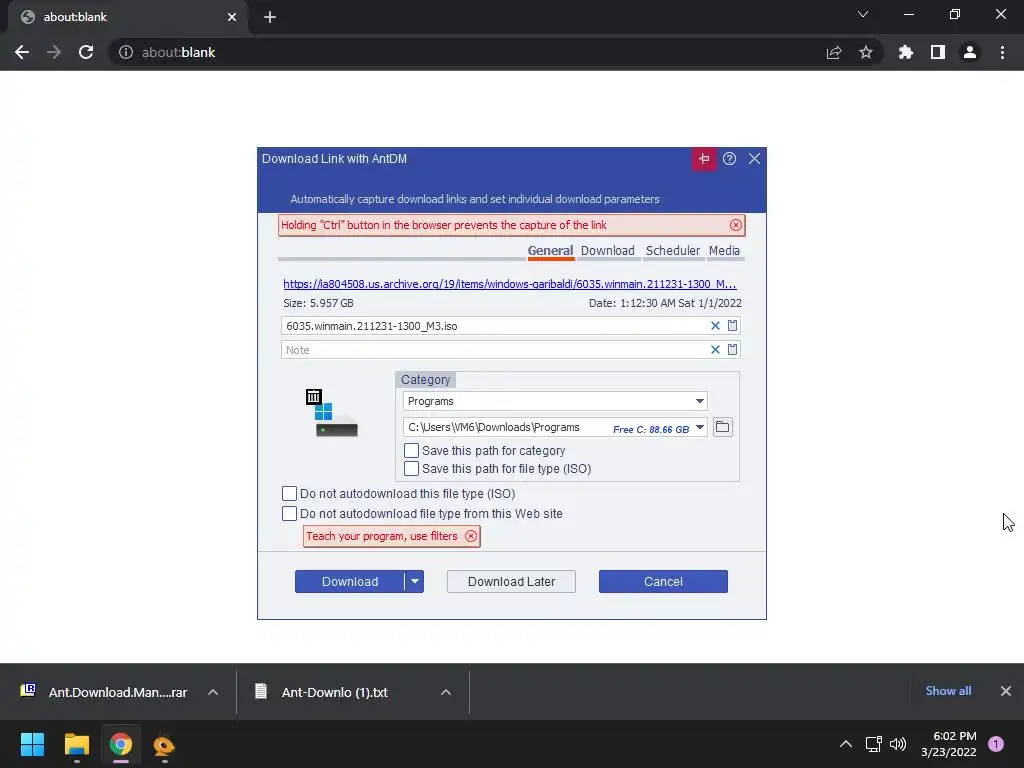The height and width of the screenshot is (768, 1024).
Task: Enable Save this path for file type (ISO)
Action: pyautogui.click(x=411, y=469)
